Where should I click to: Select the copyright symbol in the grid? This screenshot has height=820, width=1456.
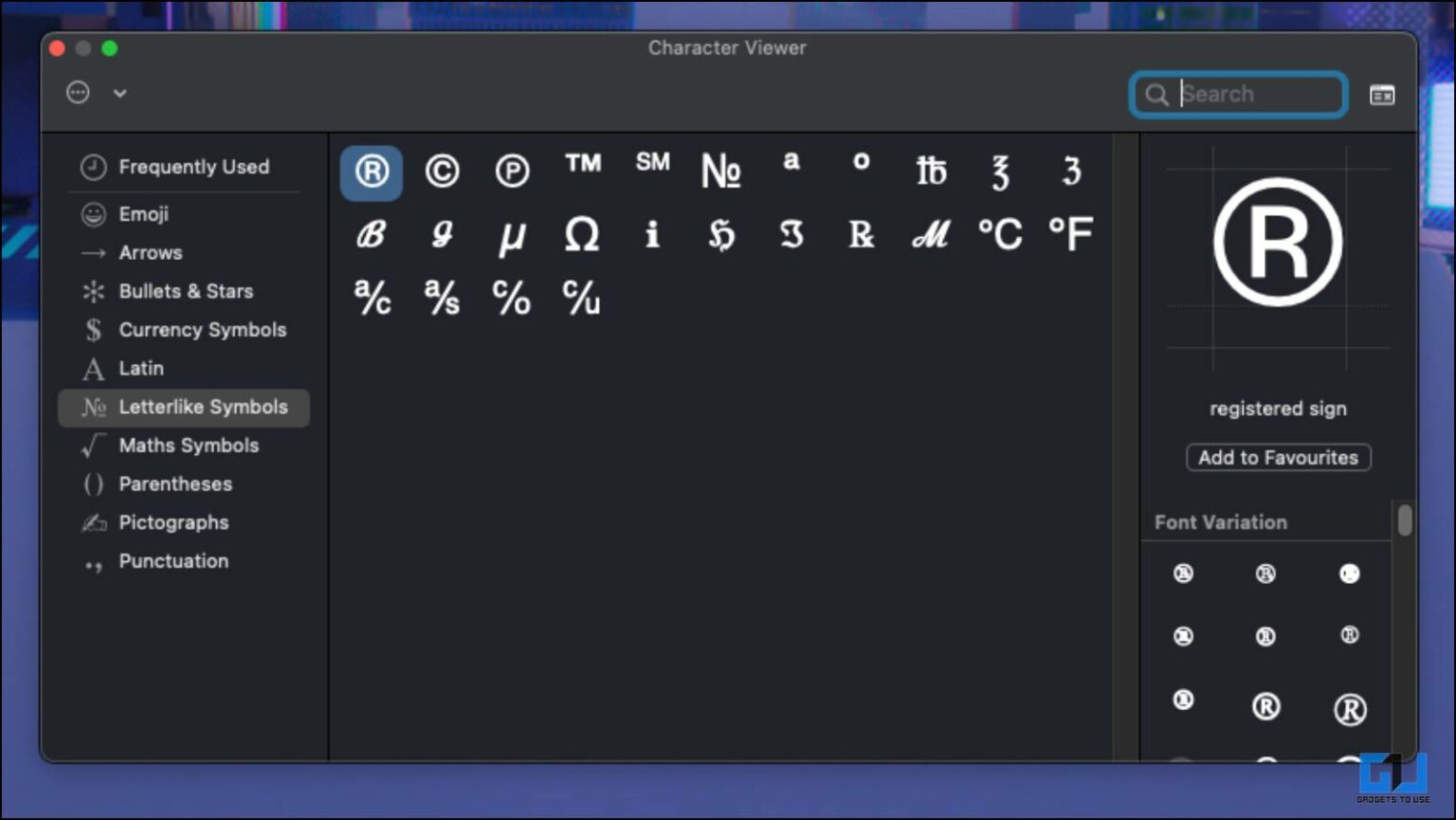(x=442, y=172)
